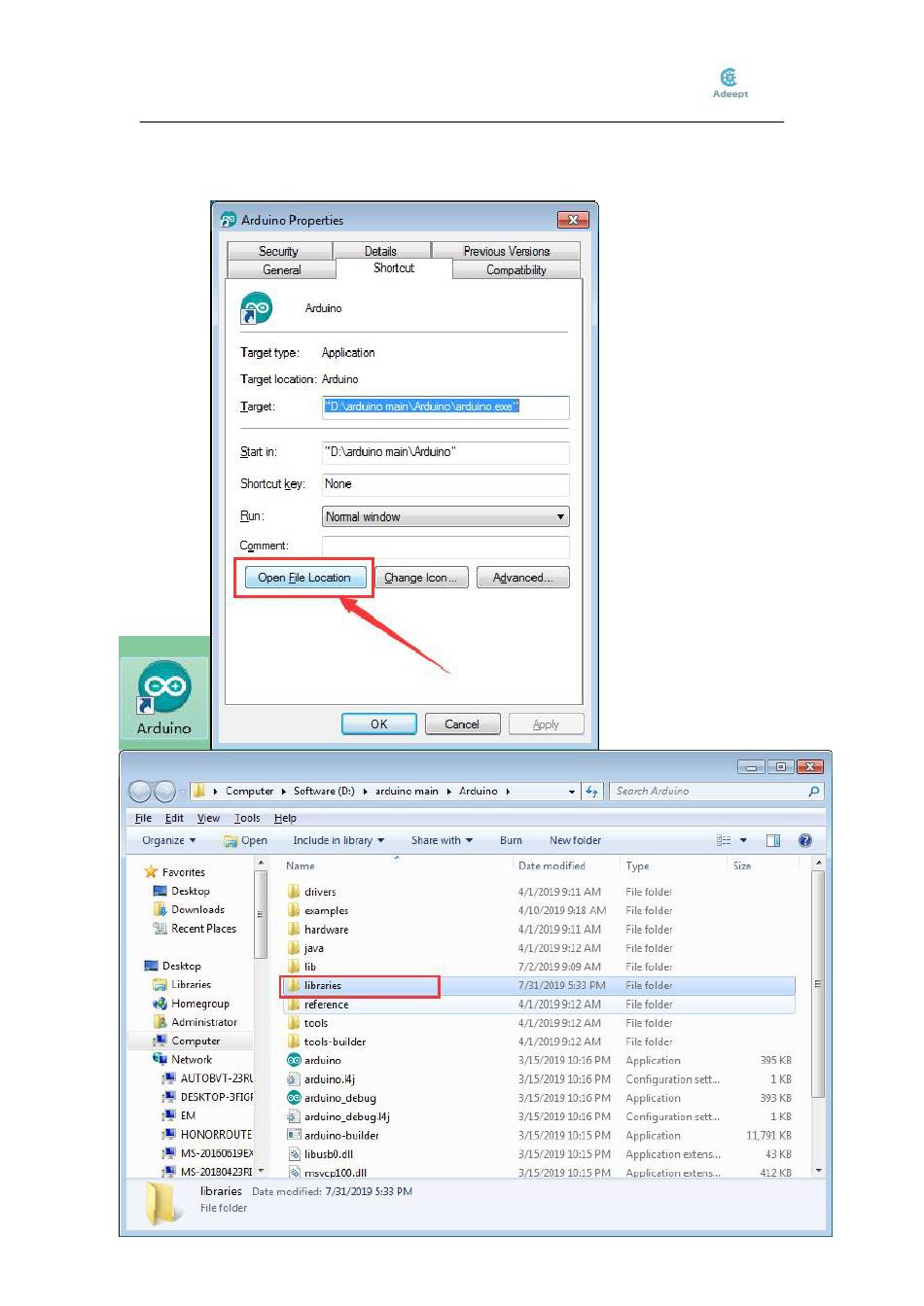Click the Change Icon button

[421, 578]
